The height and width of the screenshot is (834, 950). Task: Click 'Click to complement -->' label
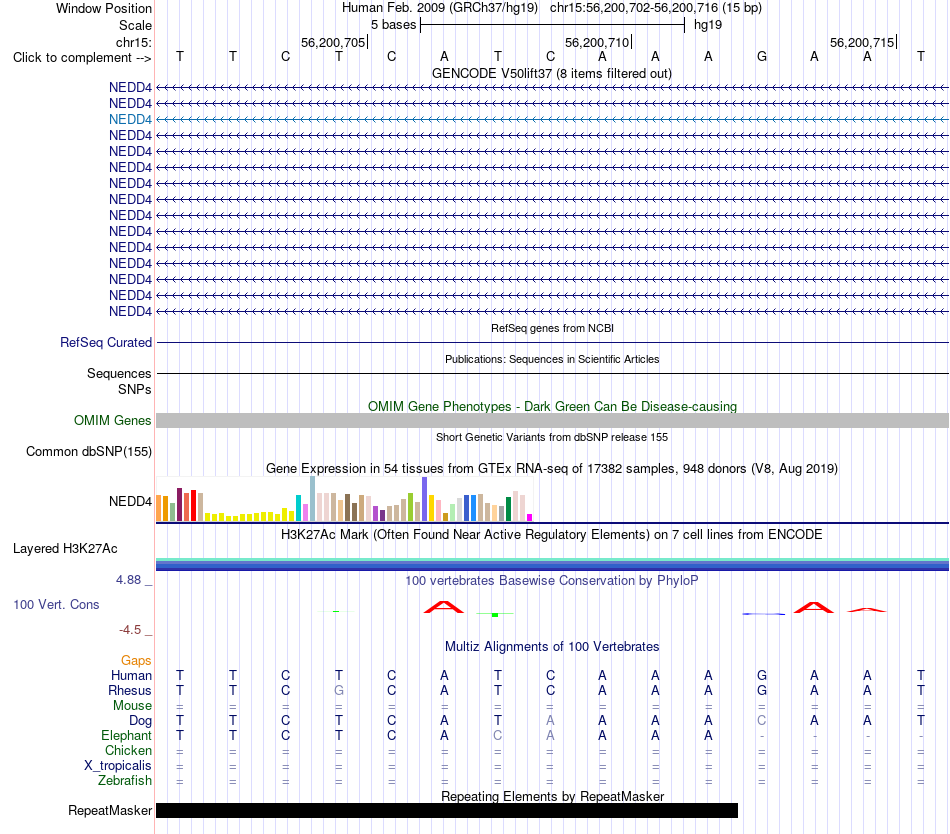tap(82, 58)
